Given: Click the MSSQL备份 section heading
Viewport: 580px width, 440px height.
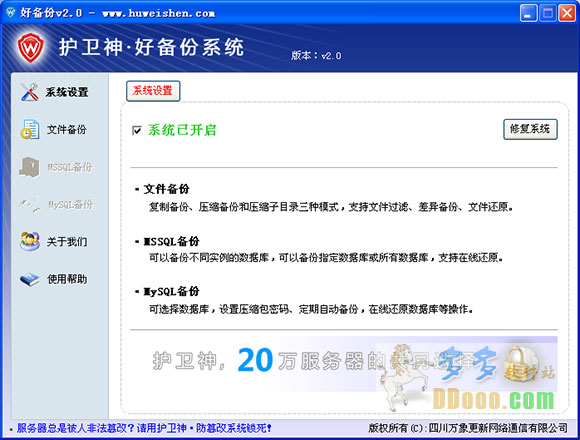Looking at the screenshot, I should coord(172,241).
